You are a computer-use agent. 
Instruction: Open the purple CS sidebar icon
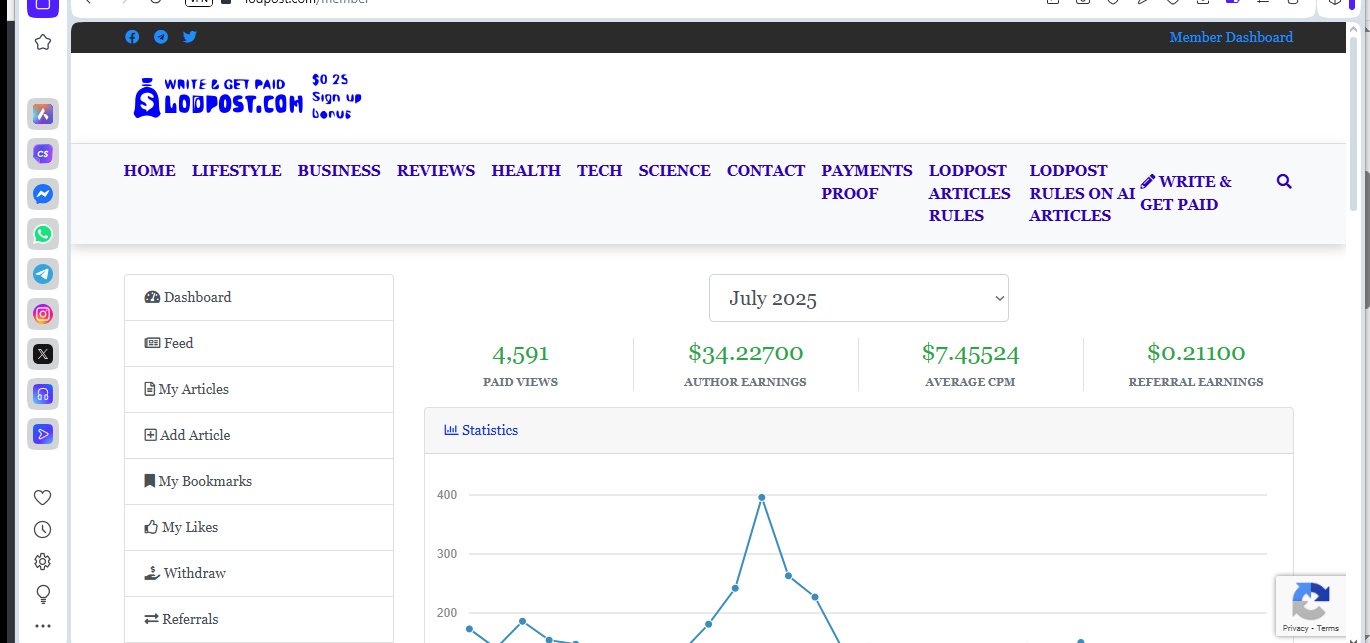click(43, 154)
